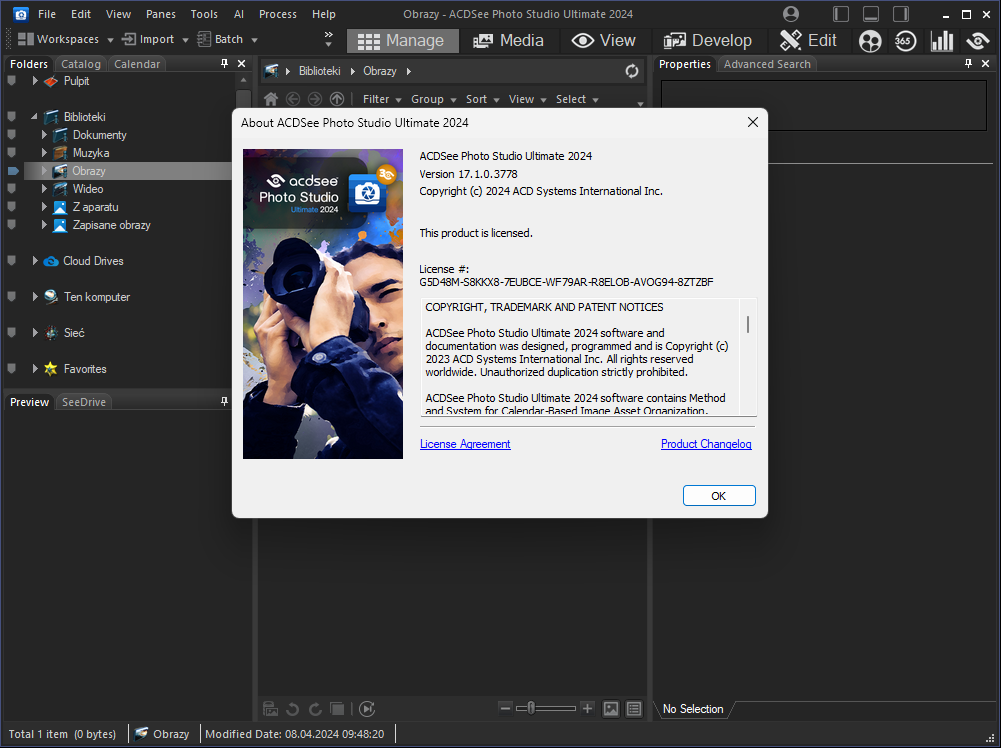Open the Advanced Search tab
The height and width of the screenshot is (748, 1001).
click(767, 64)
